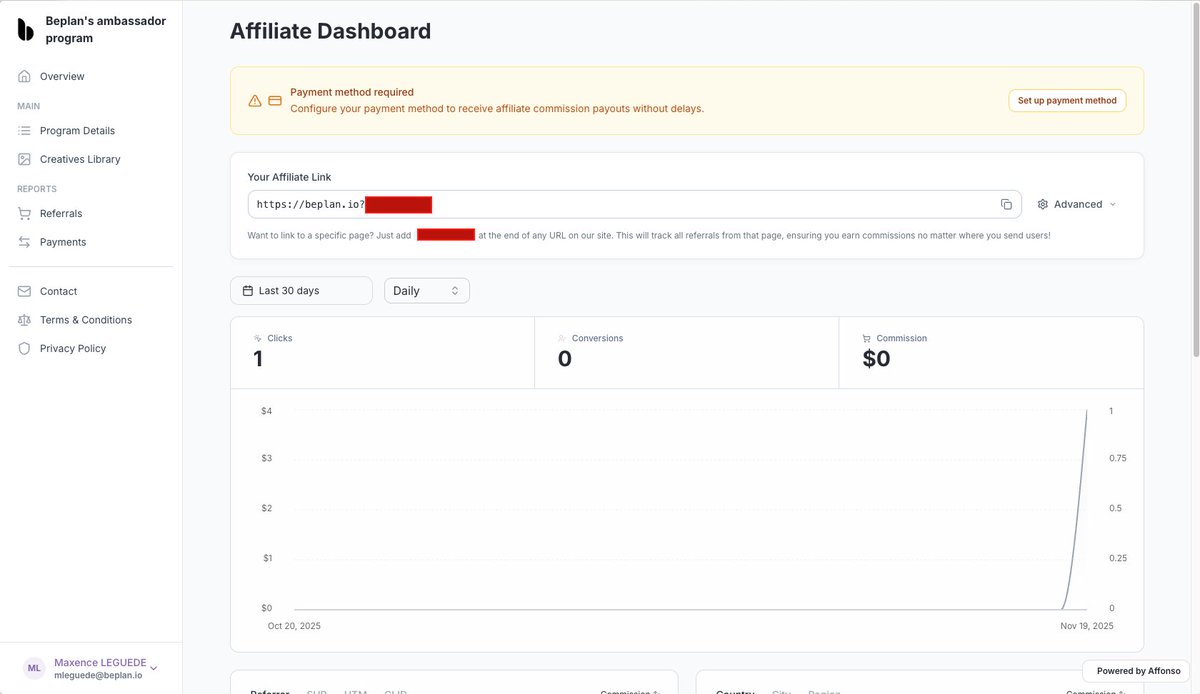Image resolution: width=1200 pixels, height=694 pixels.
Task: Open the account menu next to Maxence LEGUEDE
Action: coord(152,666)
